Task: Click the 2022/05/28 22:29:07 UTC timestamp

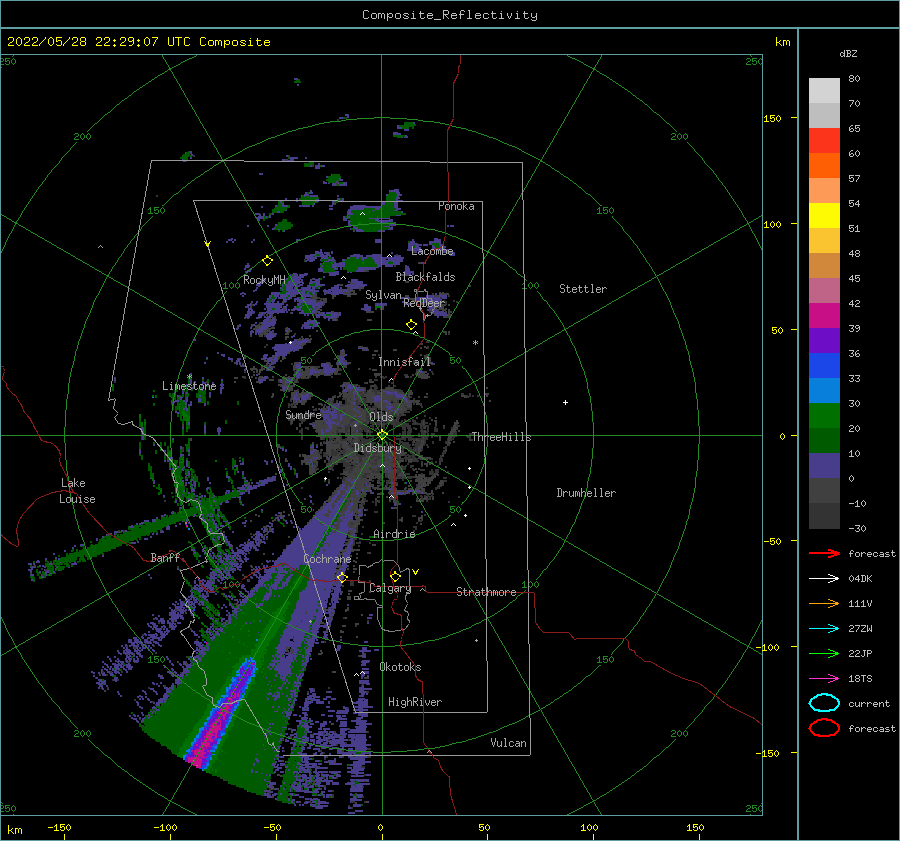Action: [138, 42]
